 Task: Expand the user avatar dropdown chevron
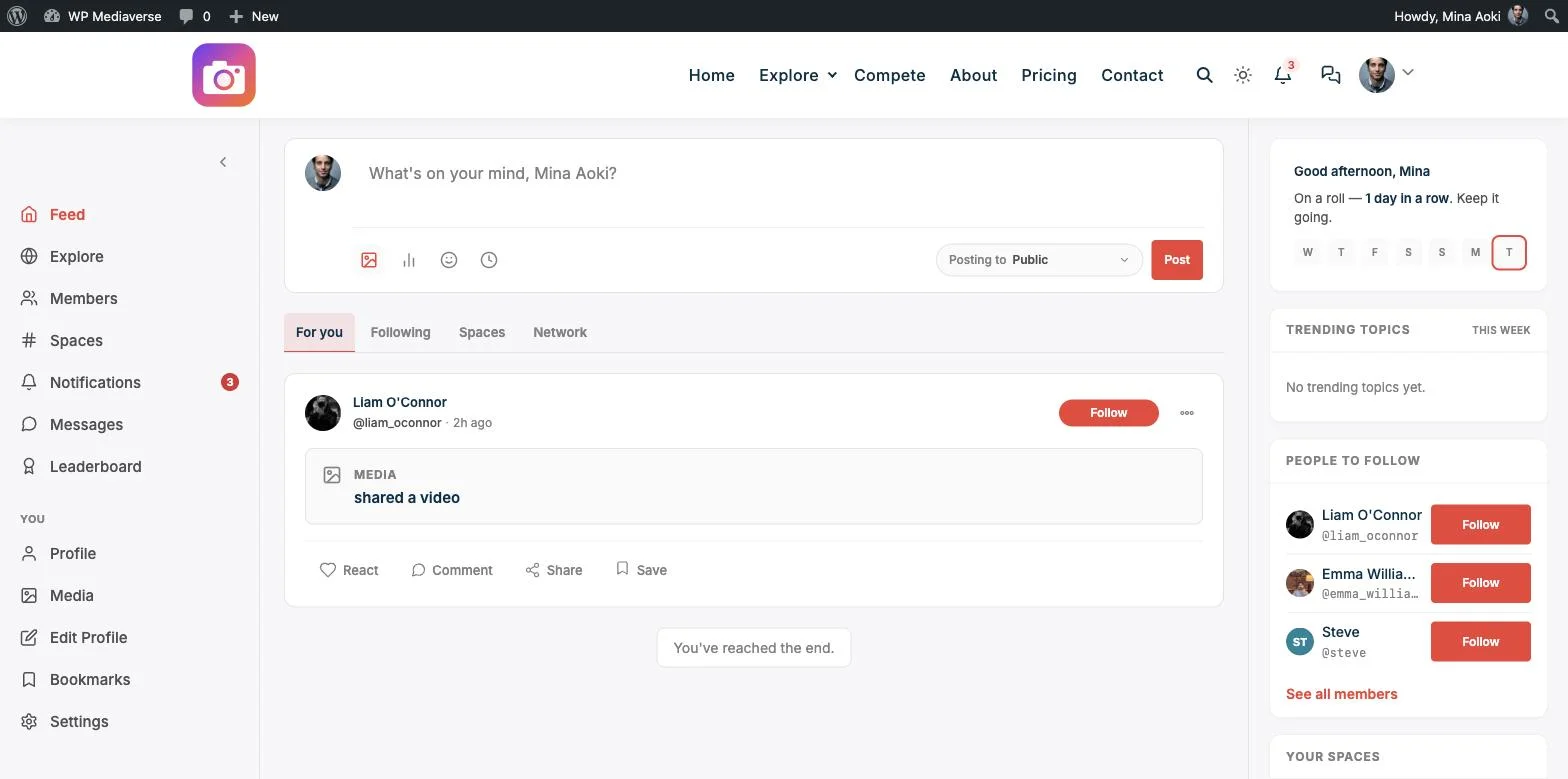pos(1408,72)
